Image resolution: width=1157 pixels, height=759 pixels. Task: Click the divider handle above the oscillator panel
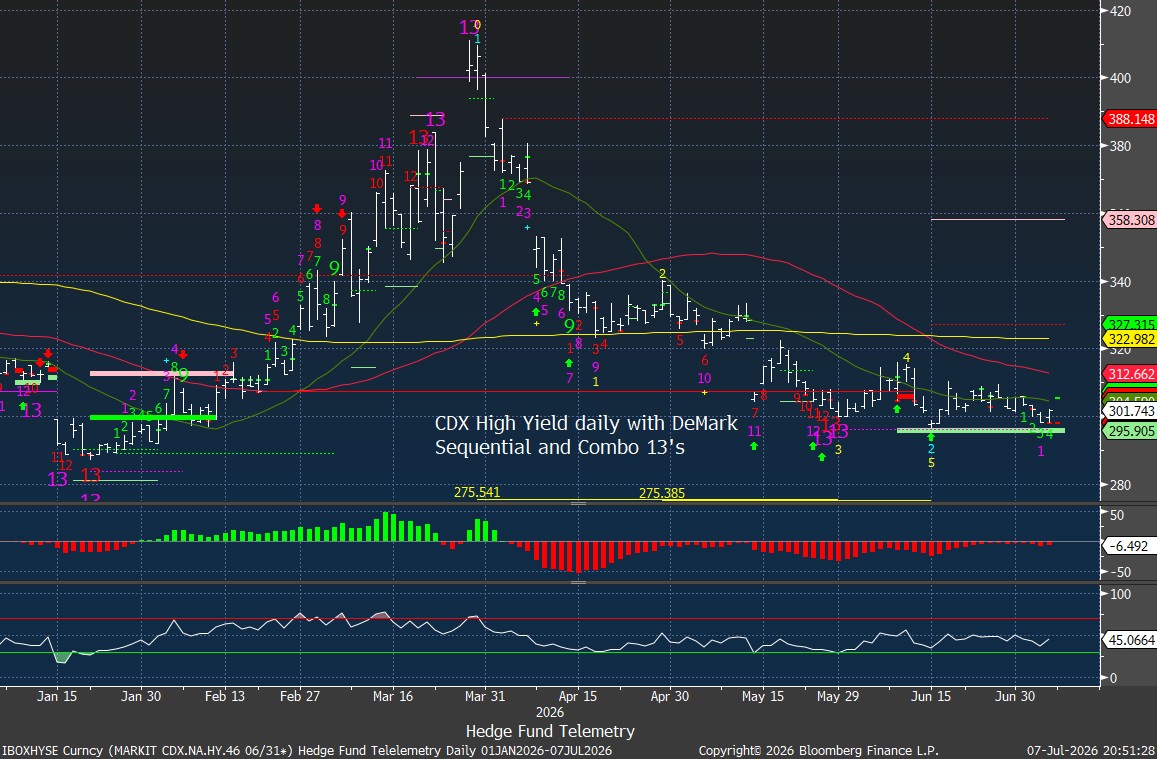(578, 582)
